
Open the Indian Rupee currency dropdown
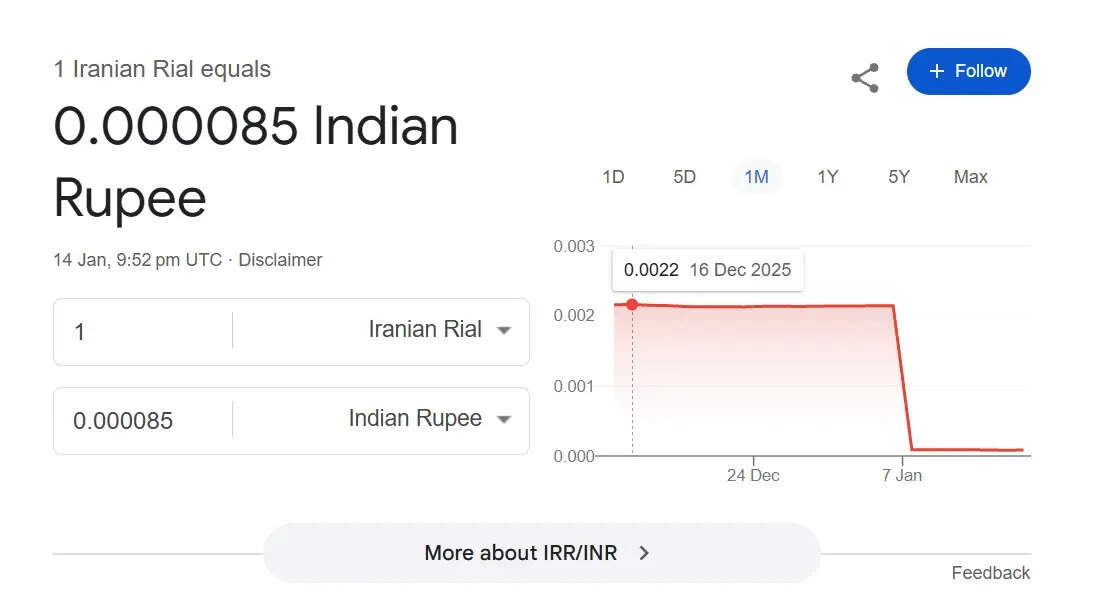point(430,419)
